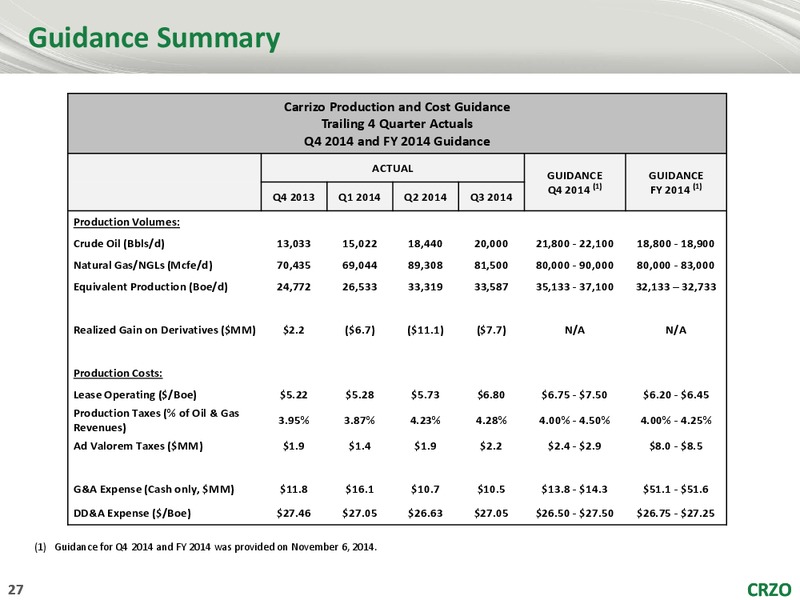Select guidance range $26.75 - $27.25
800x600 pixels.
pyautogui.click(x=676, y=513)
